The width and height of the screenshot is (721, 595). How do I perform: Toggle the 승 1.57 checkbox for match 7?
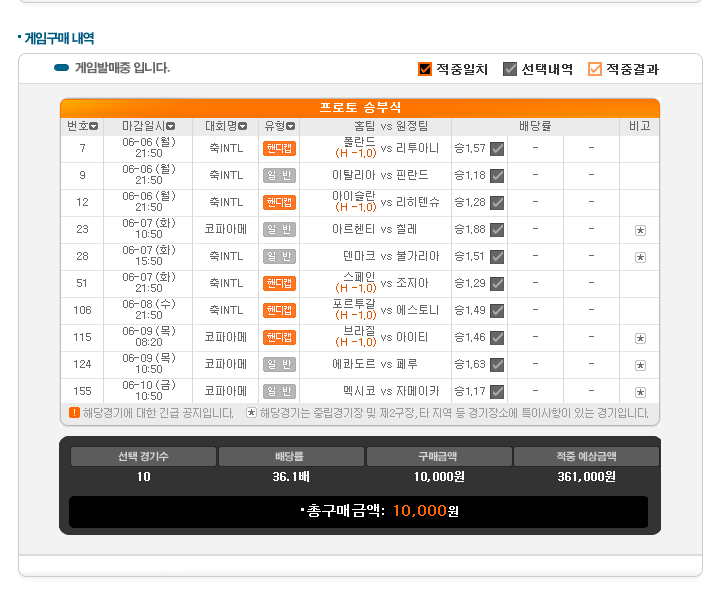point(497,149)
